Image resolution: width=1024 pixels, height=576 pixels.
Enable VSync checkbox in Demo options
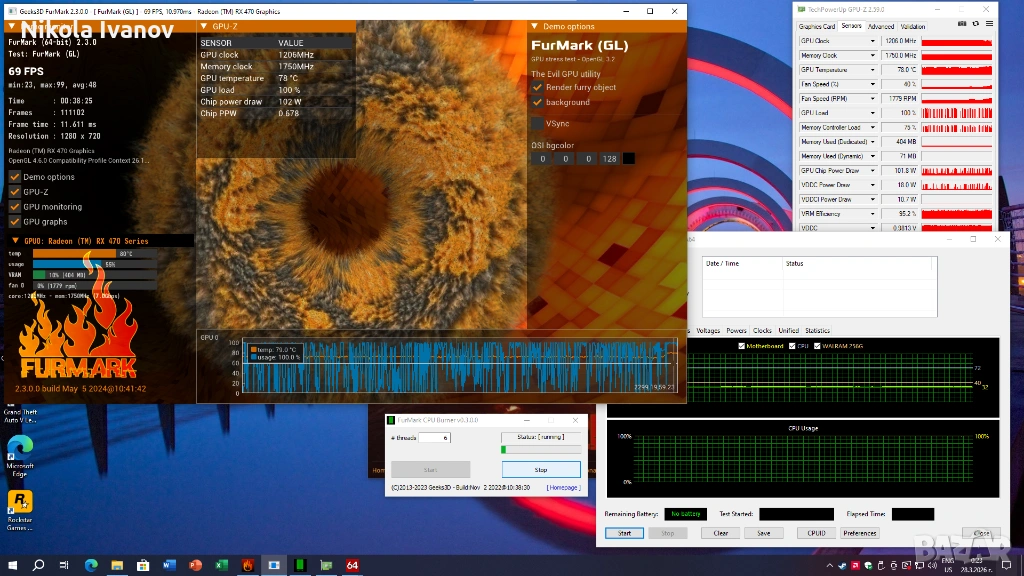pos(537,124)
